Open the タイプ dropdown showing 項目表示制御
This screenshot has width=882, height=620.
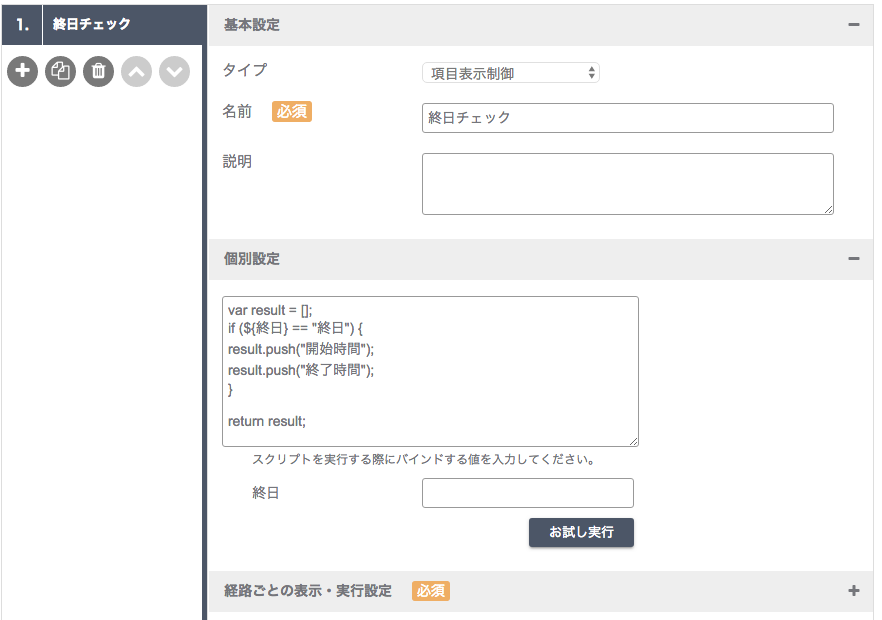[x=511, y=73]
